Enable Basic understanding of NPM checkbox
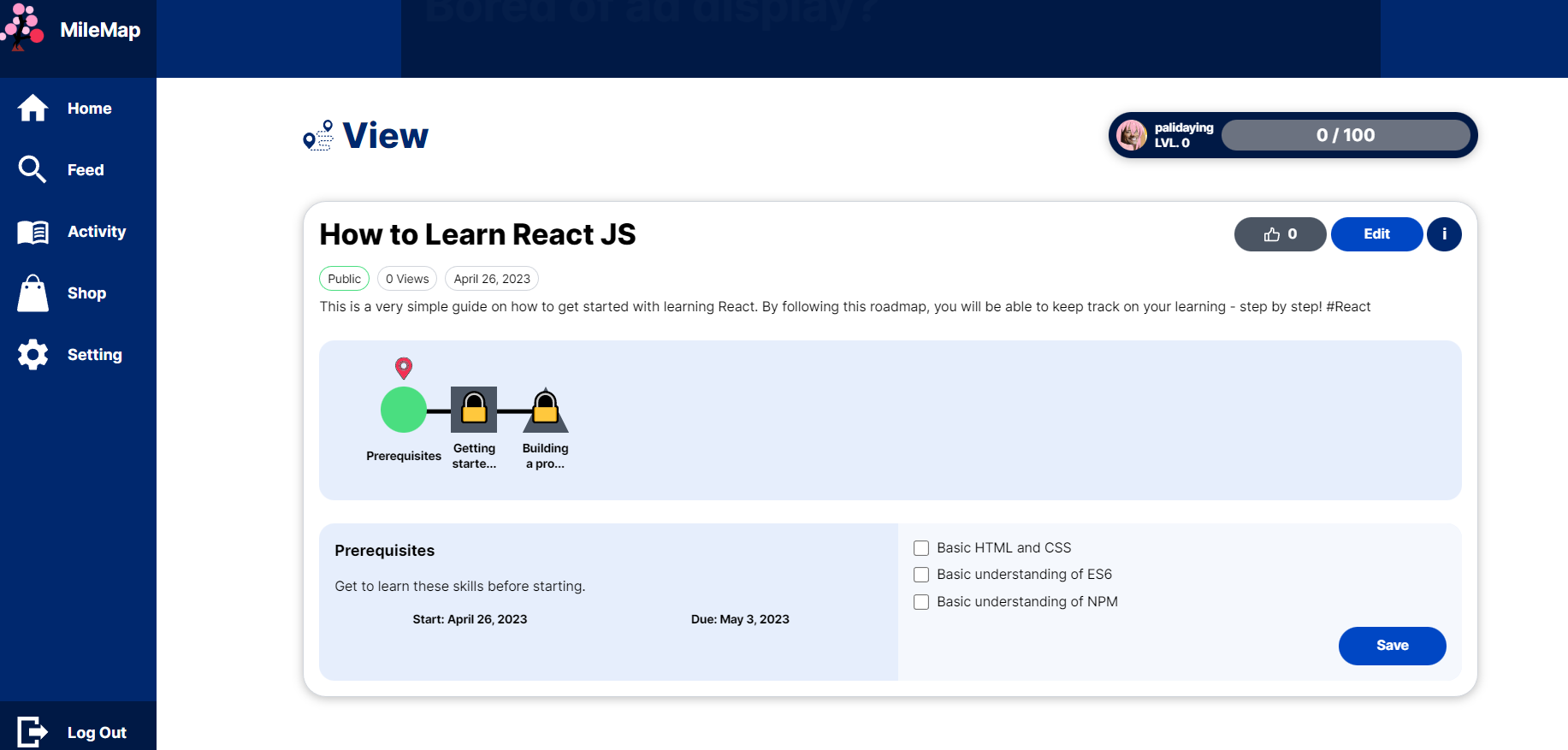Viewport: 1568px width, 750px height. 921,602
